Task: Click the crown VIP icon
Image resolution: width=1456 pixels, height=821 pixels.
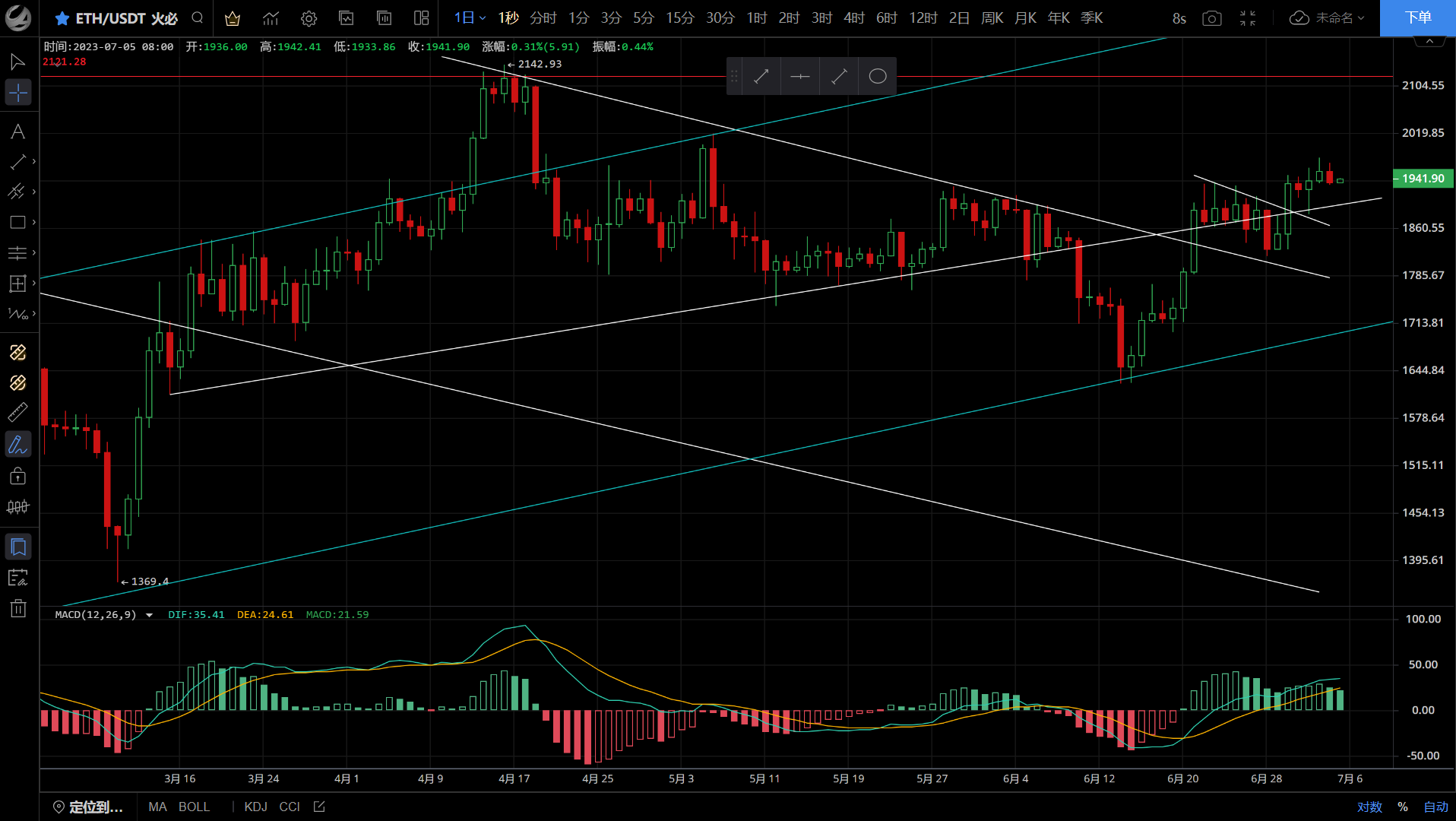Action: pyautogui.click(x=233, y=18)
